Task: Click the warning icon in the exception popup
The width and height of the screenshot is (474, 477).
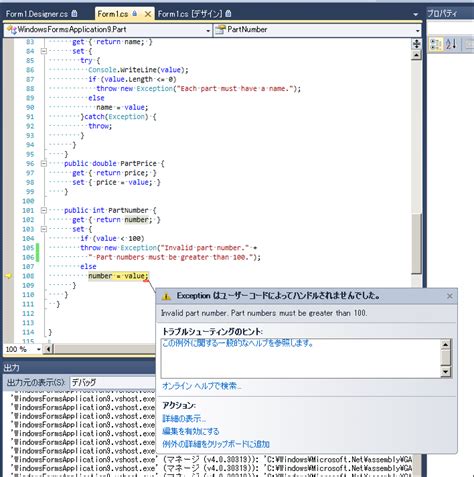Action: point(166,296)
